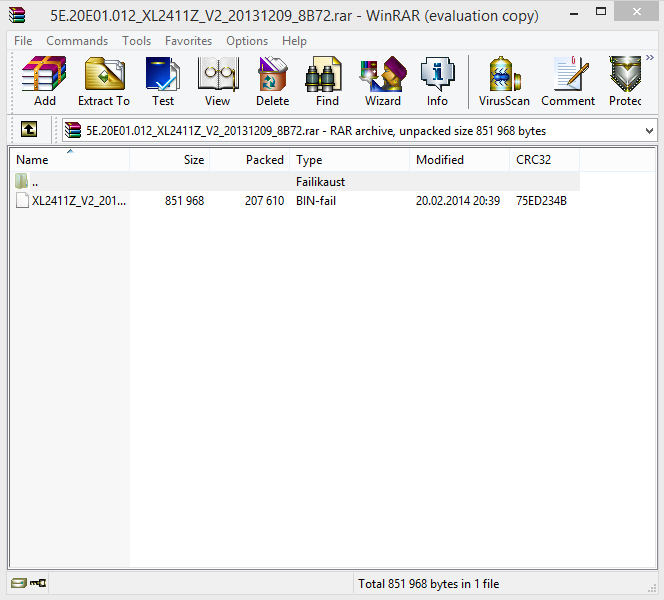Image resolution: width=664 pixels, height=600 pixels.
Task: Sort by the Size column header
Action: (x=169, y=160)
